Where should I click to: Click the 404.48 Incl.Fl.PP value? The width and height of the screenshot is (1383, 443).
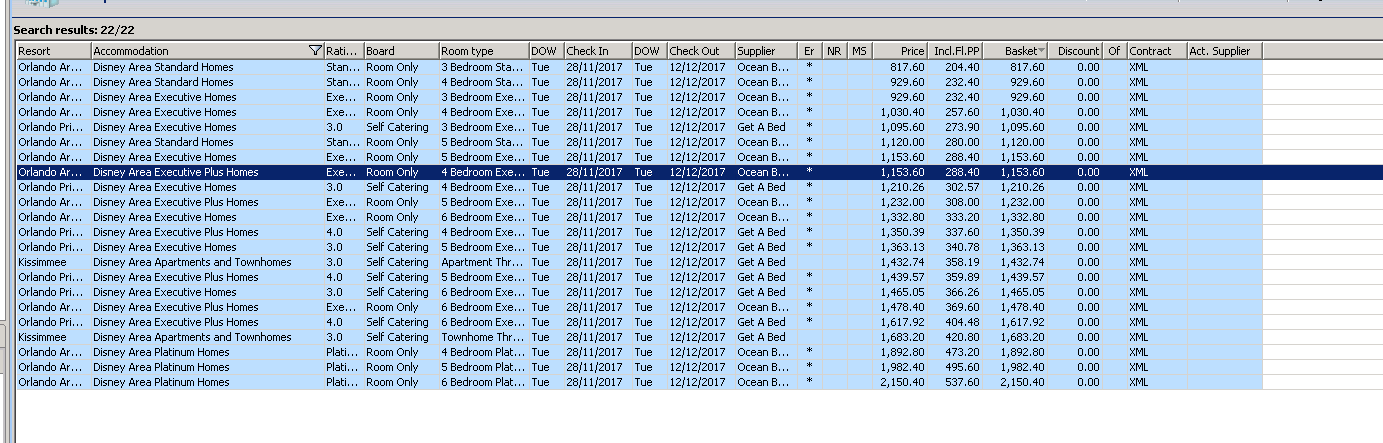(x=961, y=322)
